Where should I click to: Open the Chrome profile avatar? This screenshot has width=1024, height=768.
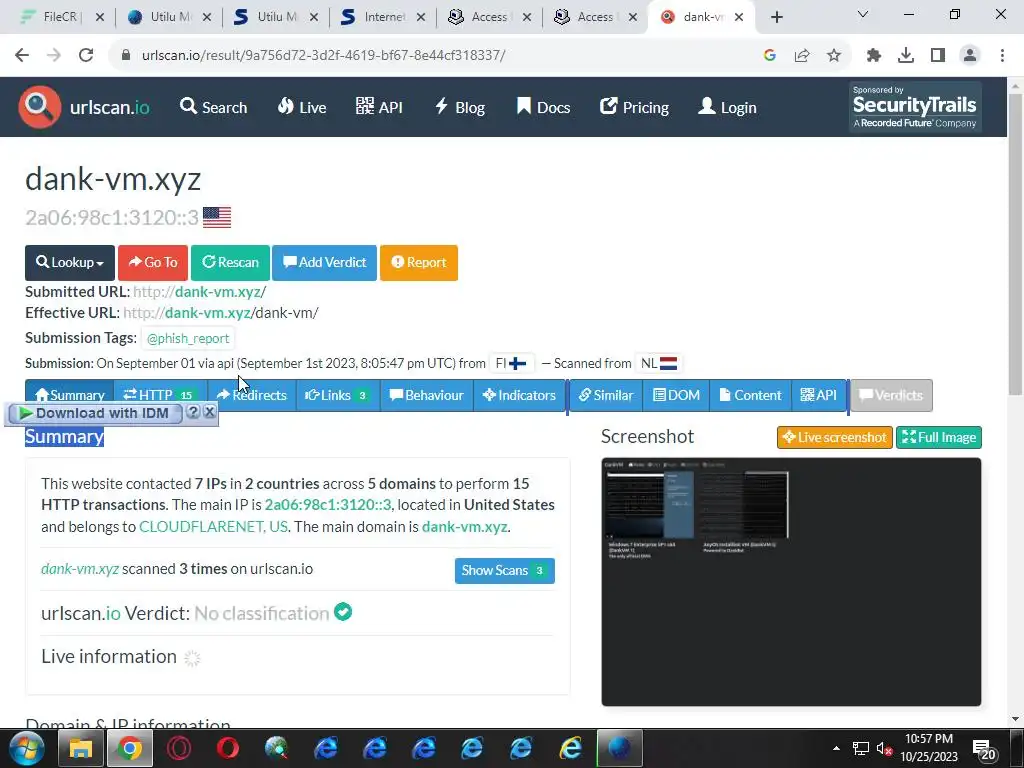[x=970, y=56]
